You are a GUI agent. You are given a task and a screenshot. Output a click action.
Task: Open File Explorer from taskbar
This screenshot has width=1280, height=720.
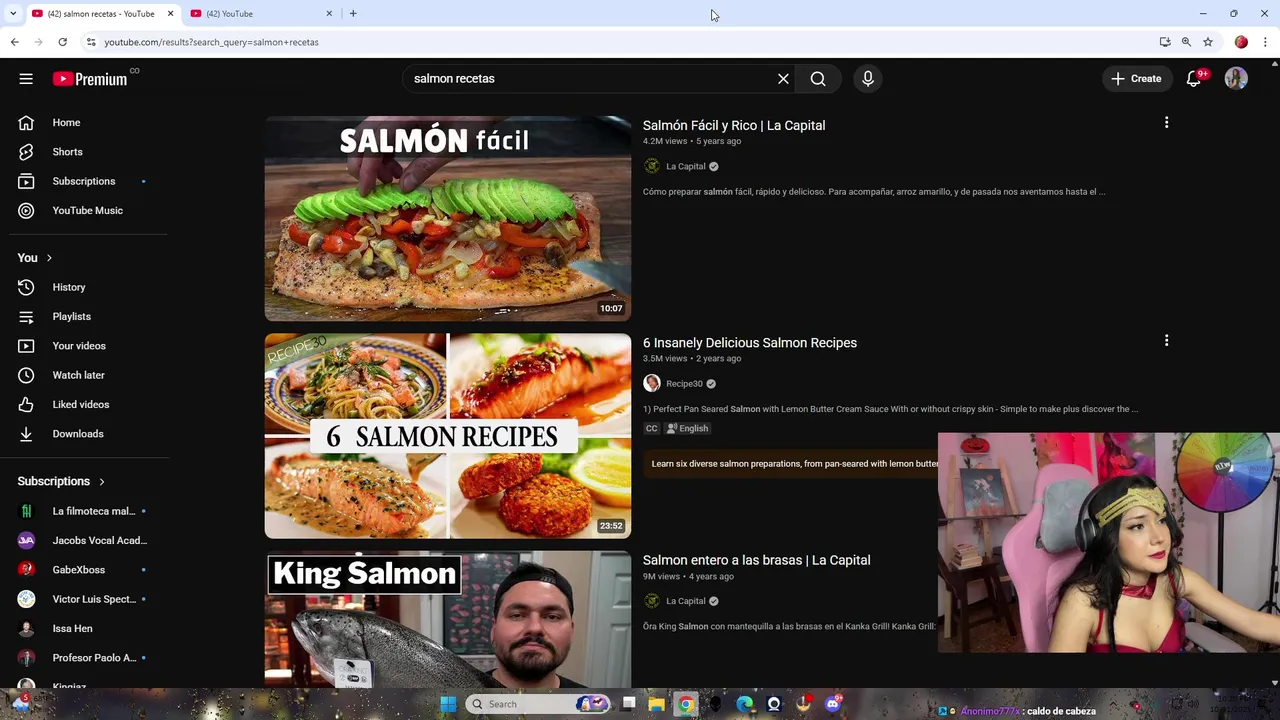tap(656, 704)
